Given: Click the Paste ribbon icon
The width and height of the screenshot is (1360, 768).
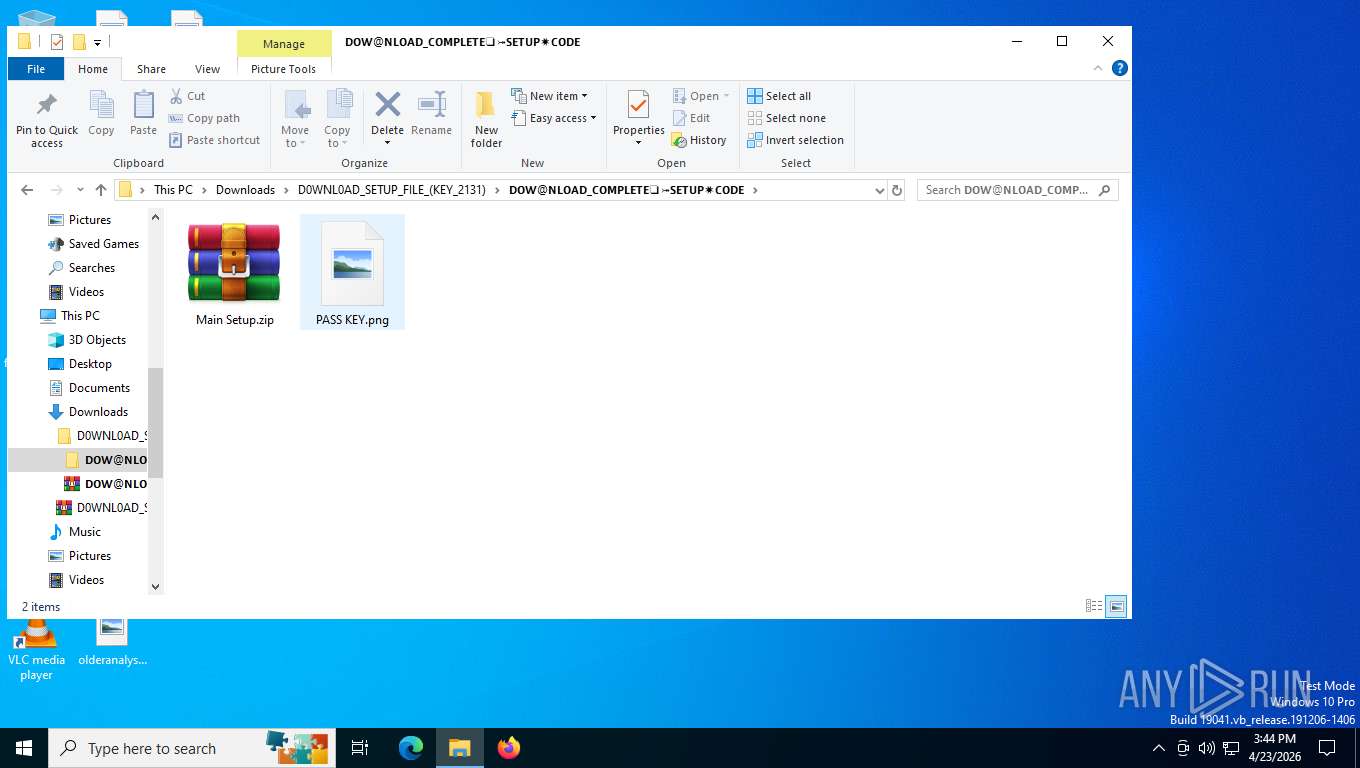Looking at the screenshot, I should (x=143, y=114).
